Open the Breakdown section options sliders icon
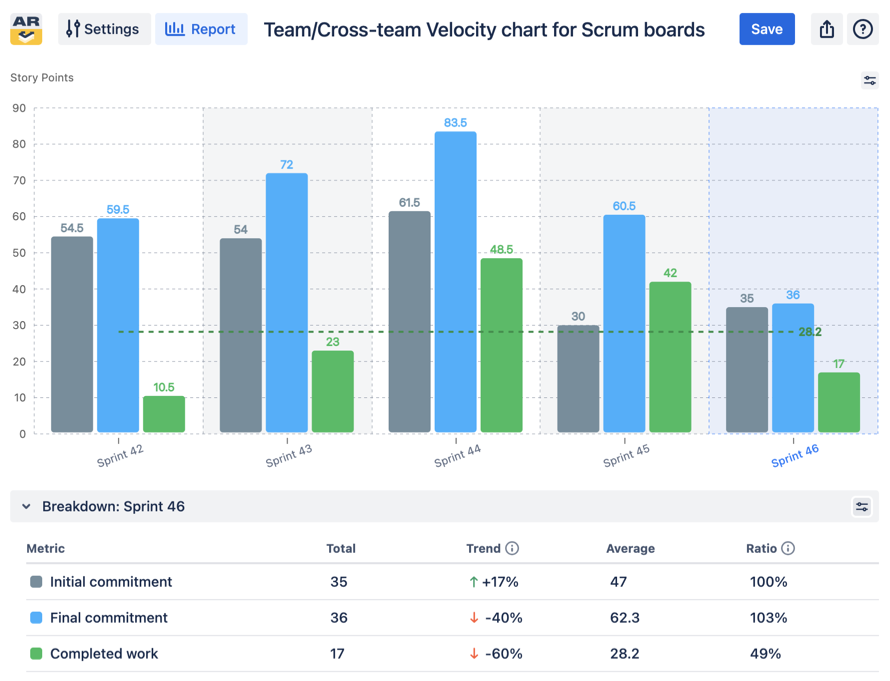The height and width of the screenshot is (681, 890). [x=862, y=507]
